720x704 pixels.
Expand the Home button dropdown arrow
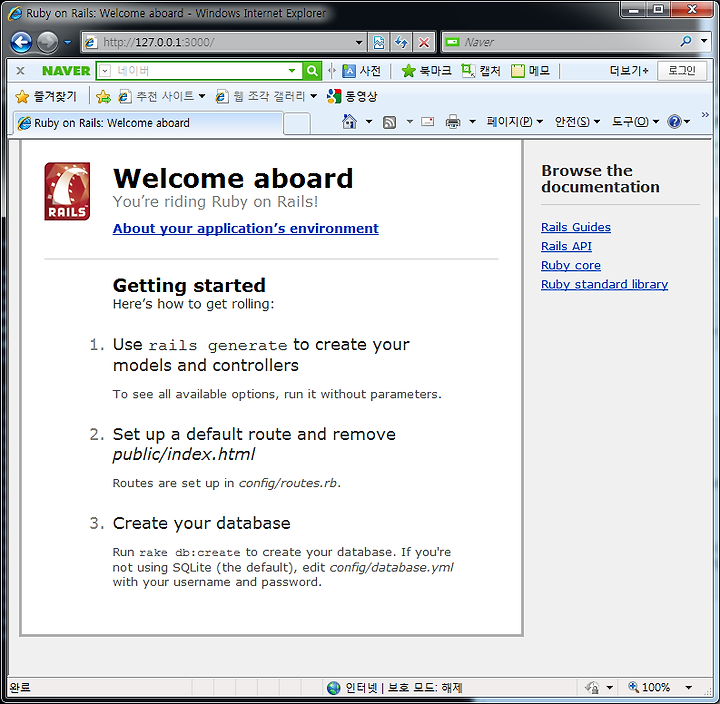369,122
